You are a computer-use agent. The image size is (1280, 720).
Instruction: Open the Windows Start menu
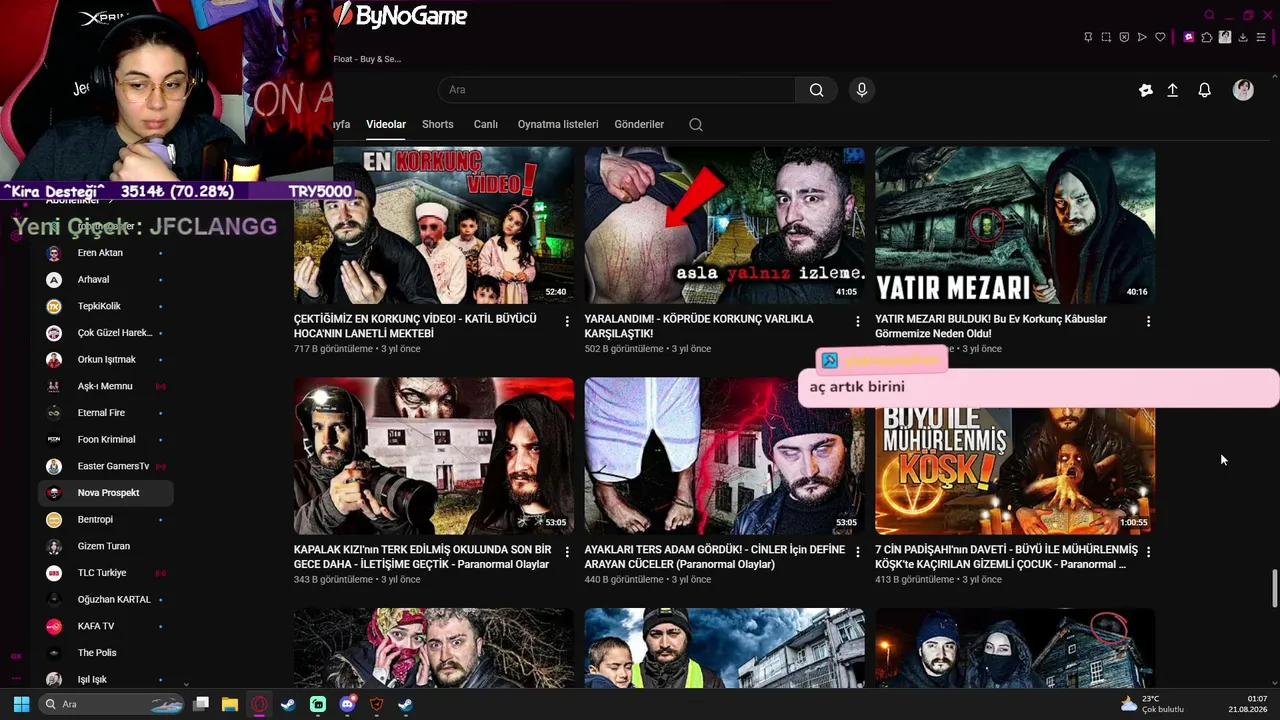pos(21,704)
